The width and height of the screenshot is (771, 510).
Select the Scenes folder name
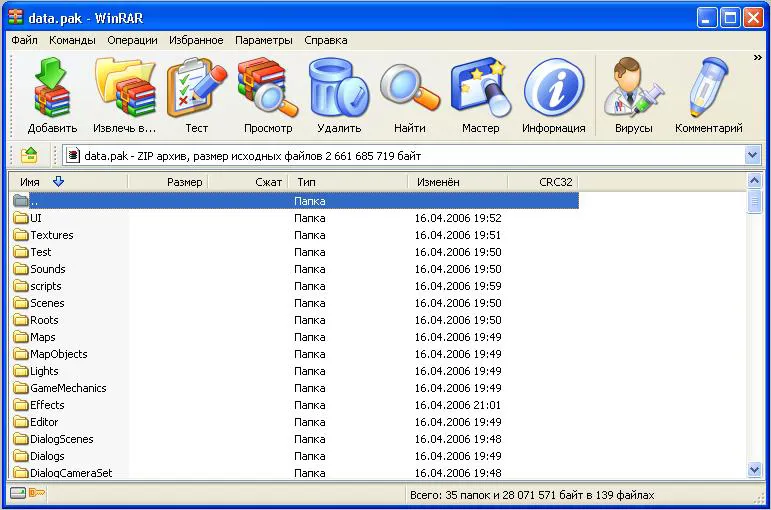point(47,303)
